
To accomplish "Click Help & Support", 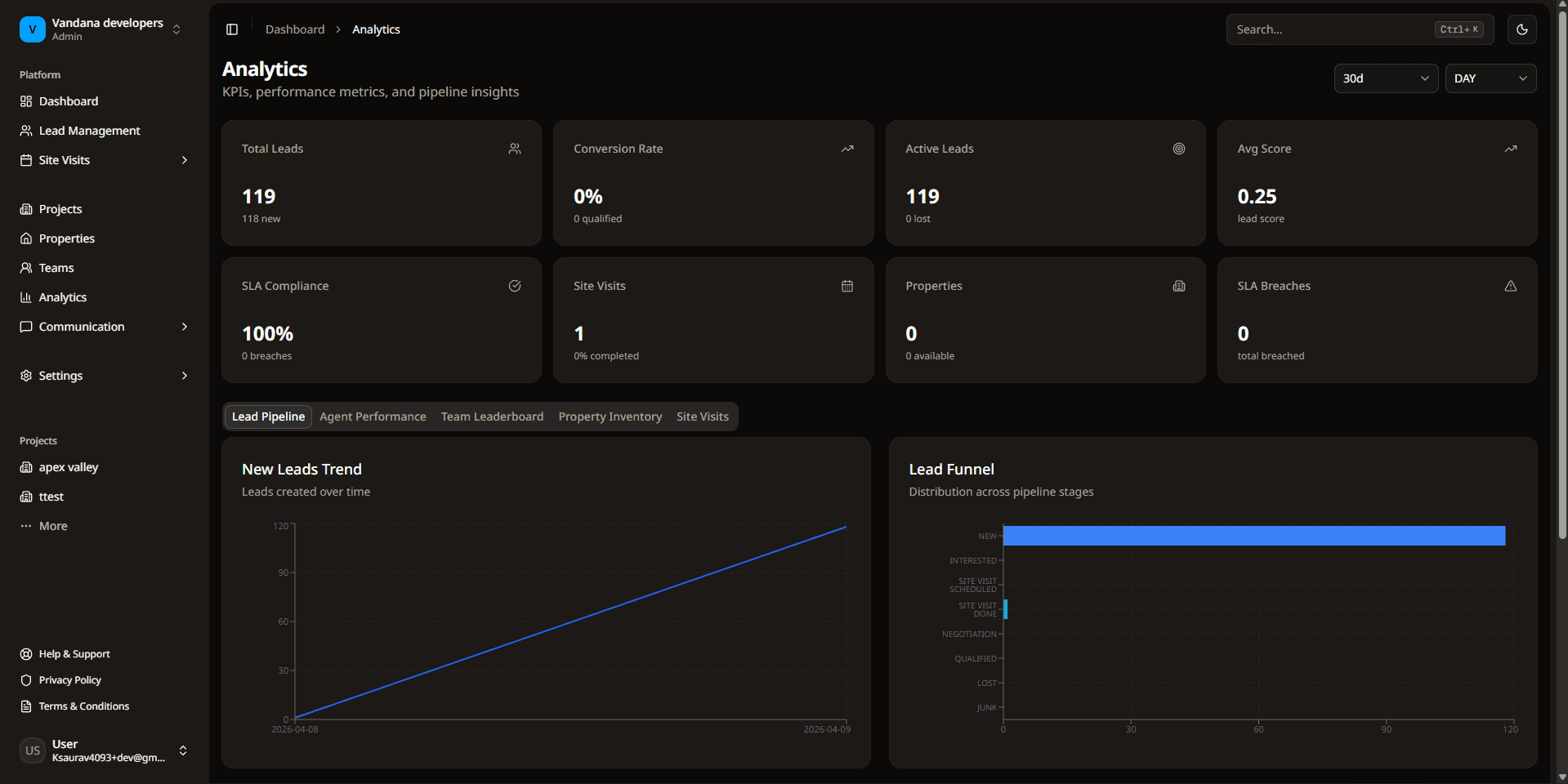I will point(74,653).
